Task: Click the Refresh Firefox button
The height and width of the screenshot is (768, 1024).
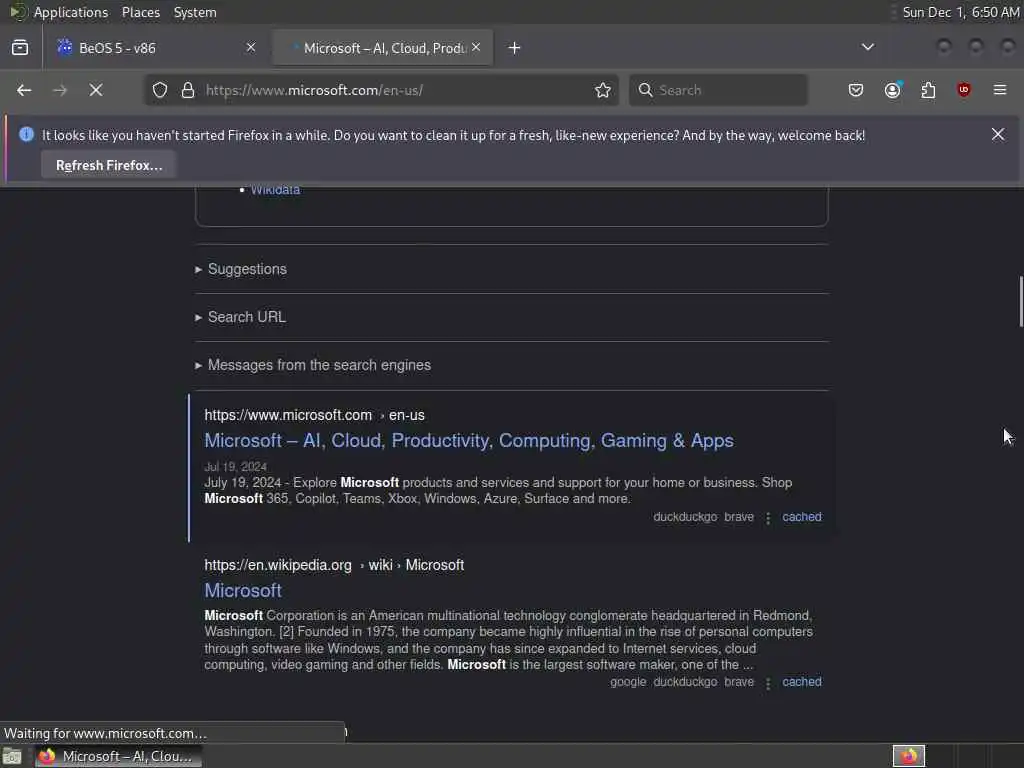Action: coord(108,165)
